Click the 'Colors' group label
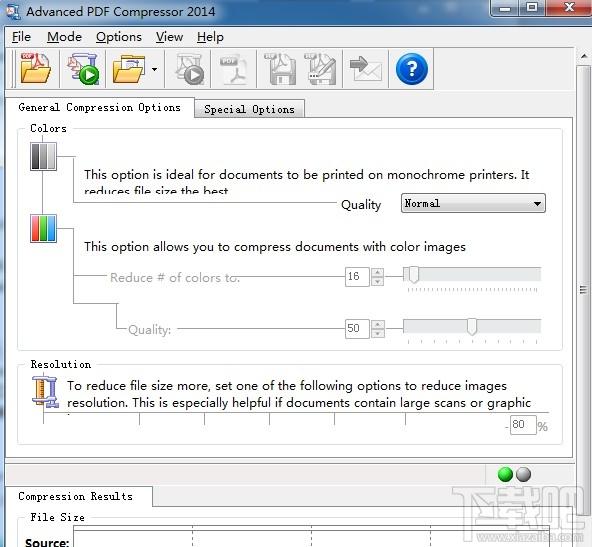592x547 pixels. (x=48, y=128)
